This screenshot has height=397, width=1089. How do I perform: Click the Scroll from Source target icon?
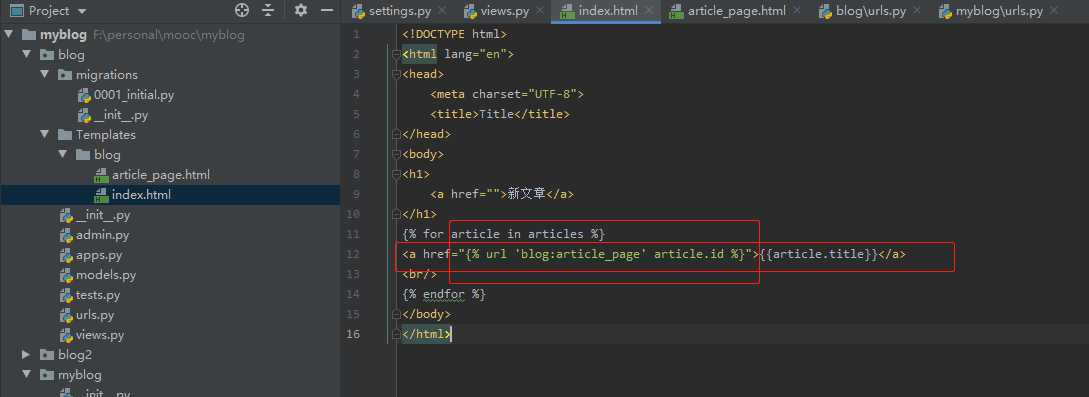[242, 10]
